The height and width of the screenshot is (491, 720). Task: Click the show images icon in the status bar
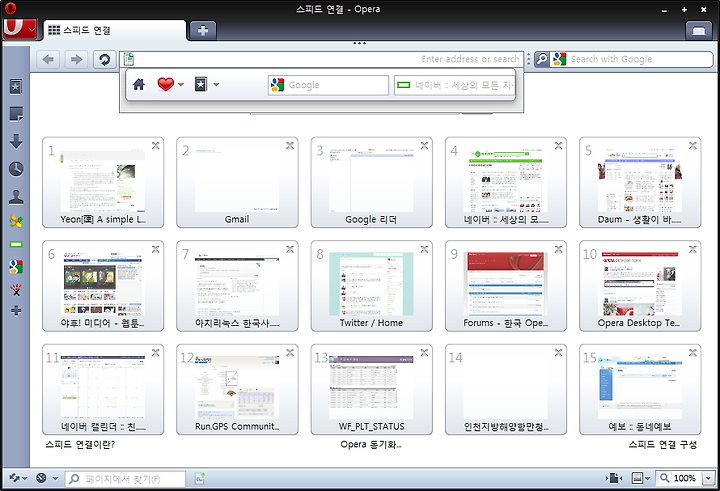point(637,478)
